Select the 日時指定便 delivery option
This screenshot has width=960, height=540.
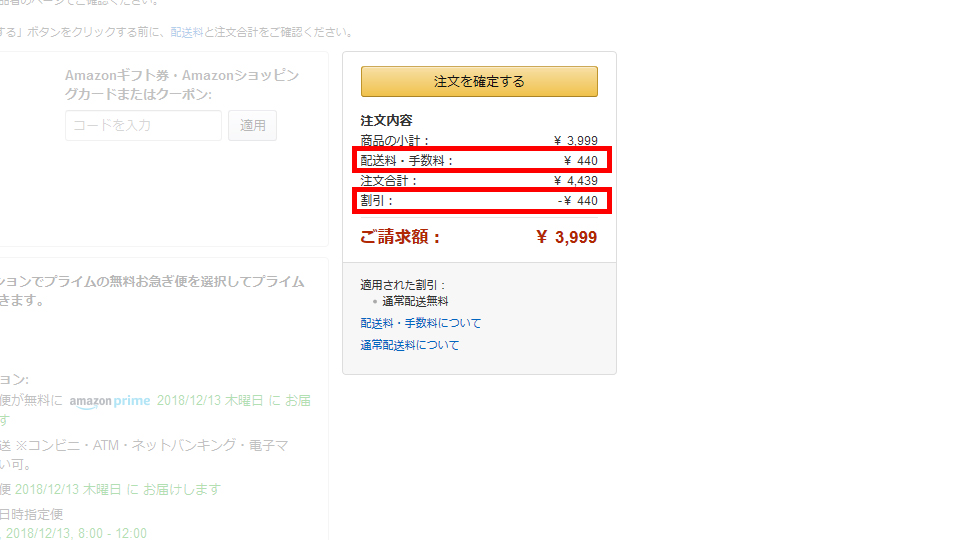pos(32,514)
